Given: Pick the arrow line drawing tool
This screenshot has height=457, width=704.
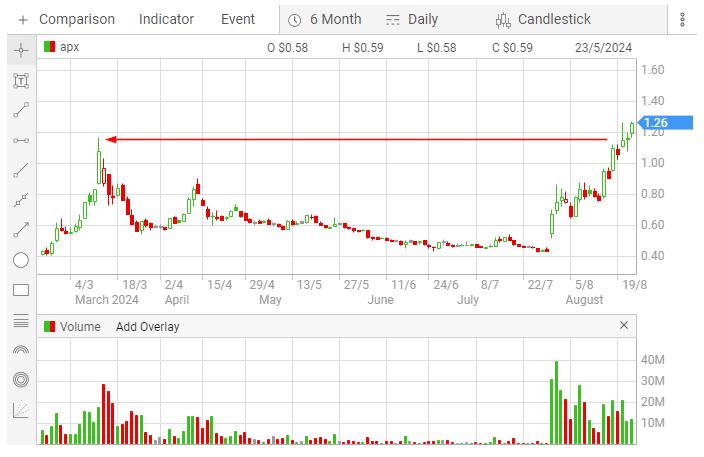Looking at the screenshot, I should tap(21, 230).
